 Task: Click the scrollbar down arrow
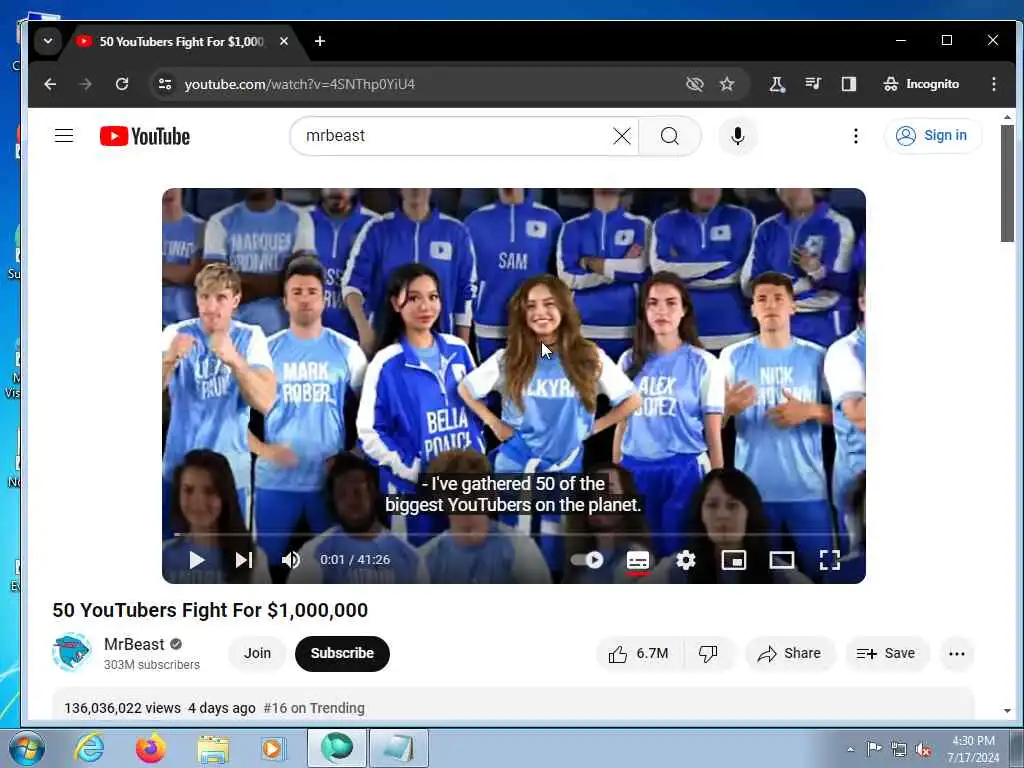click(x=1007, y=711)
